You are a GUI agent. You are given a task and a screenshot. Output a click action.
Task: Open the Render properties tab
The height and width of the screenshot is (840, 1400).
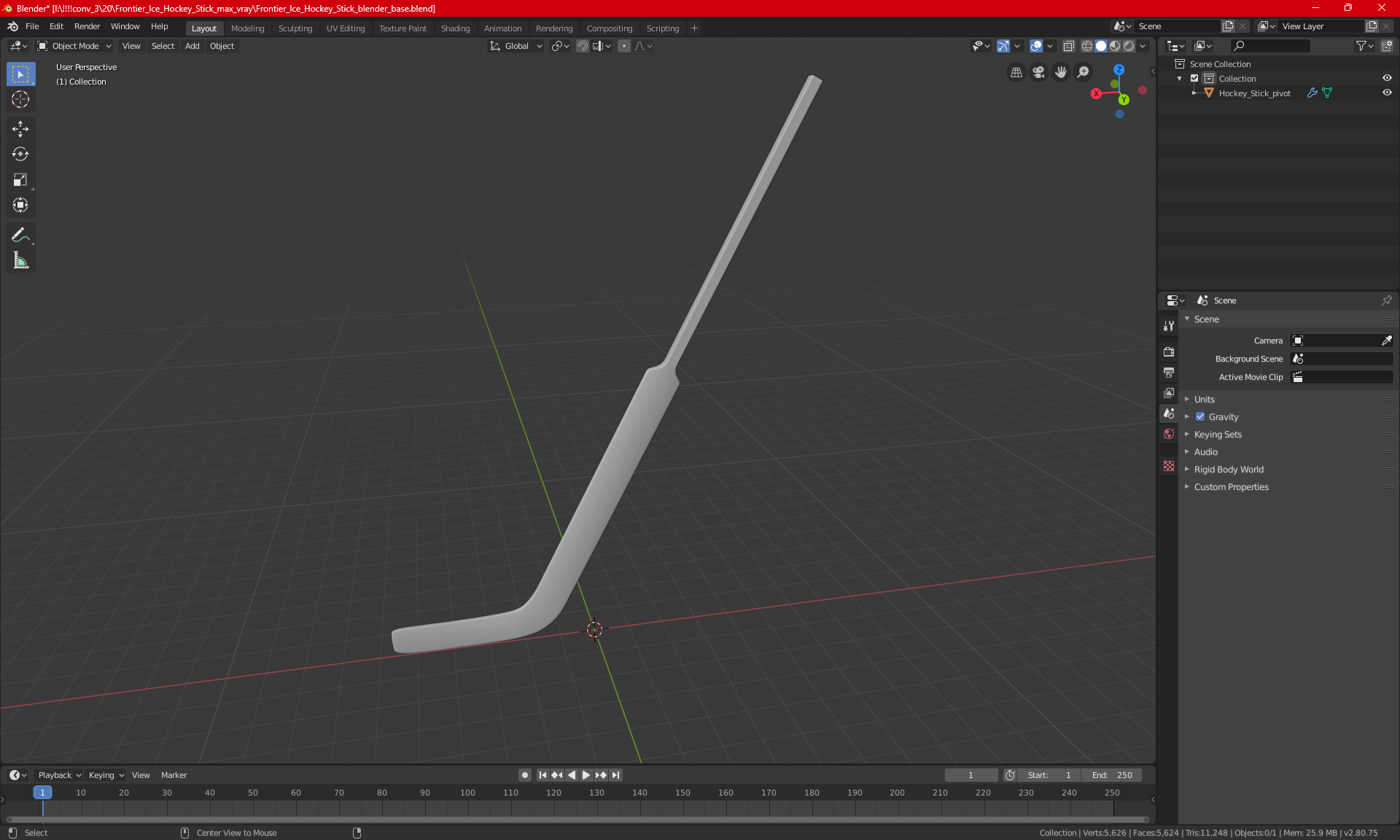(1169, 351)
